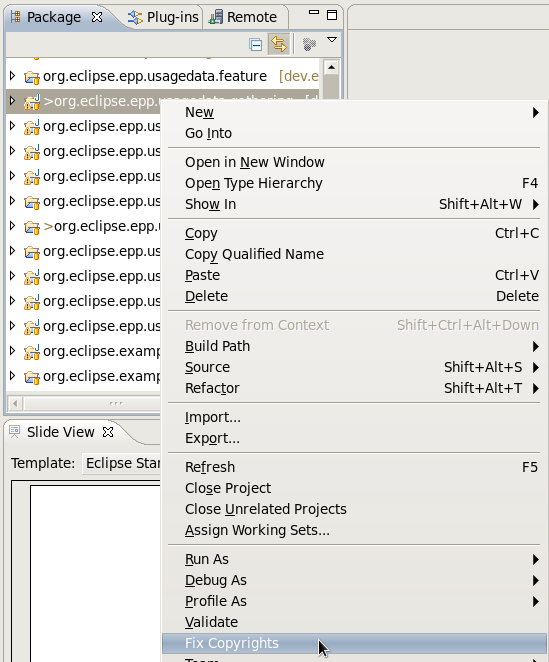Open the Template combo box
Screen dimensions: 549x662
click(x=122, y=464)
